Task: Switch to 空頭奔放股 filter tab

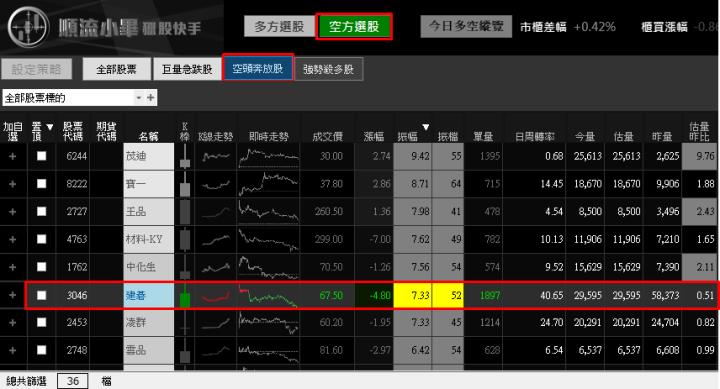Action: coord(258,69)
